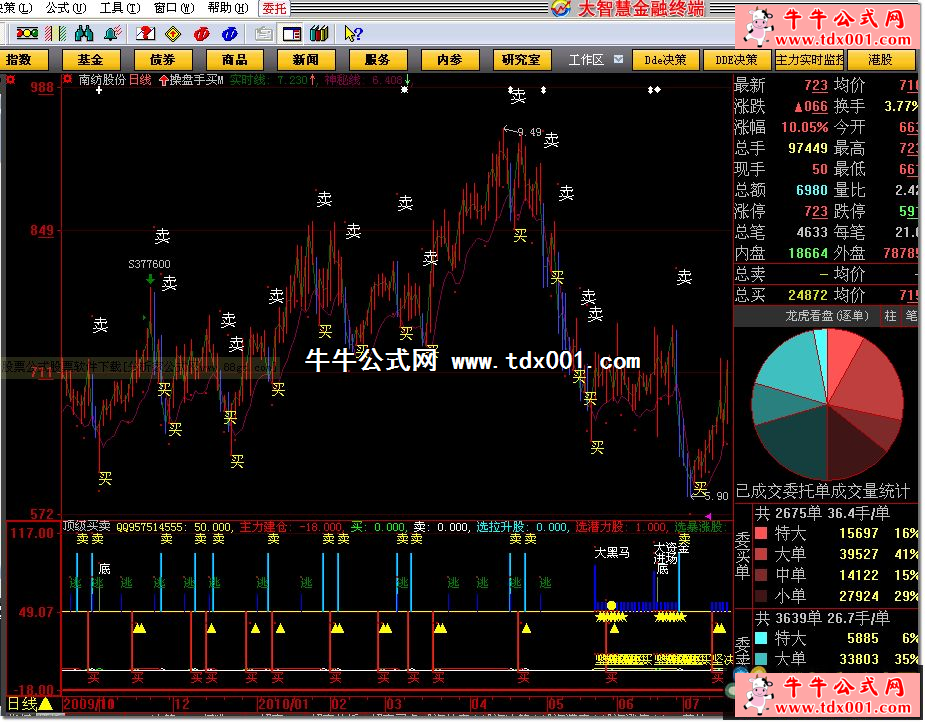This screenshot has width=925, height=722.
Task: Open the binoculars search tool
Action: point(84,34)
